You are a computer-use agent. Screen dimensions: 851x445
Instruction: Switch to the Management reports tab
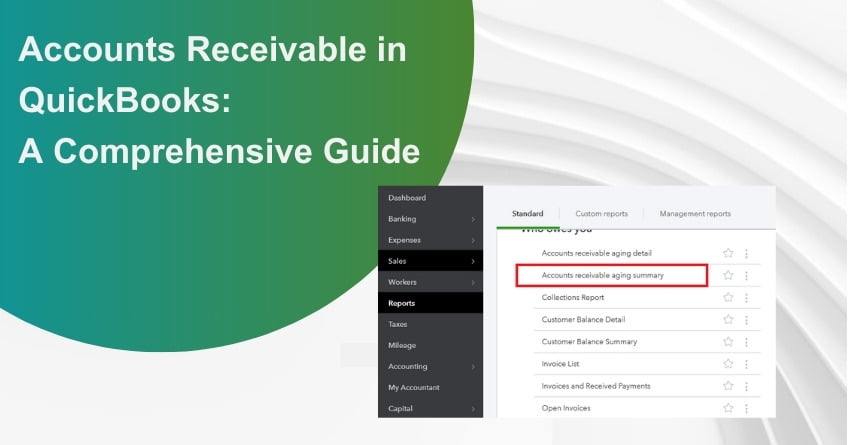click(x=695, y=214)
